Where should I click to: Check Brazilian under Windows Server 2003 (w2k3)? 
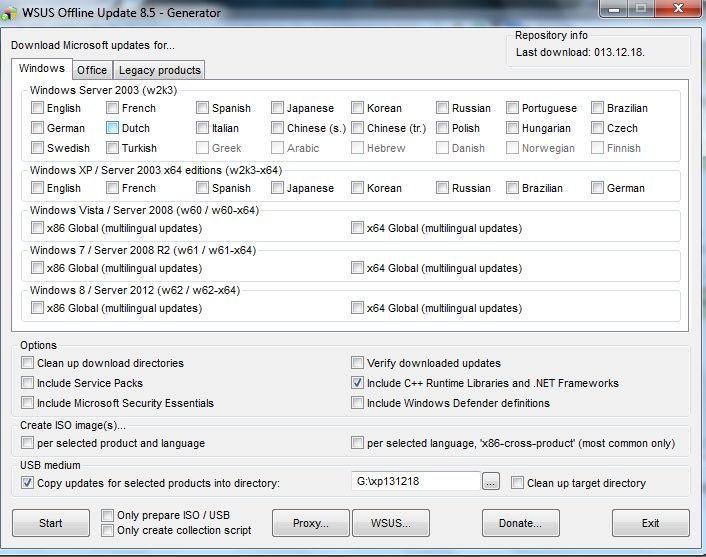click(597, 108)
